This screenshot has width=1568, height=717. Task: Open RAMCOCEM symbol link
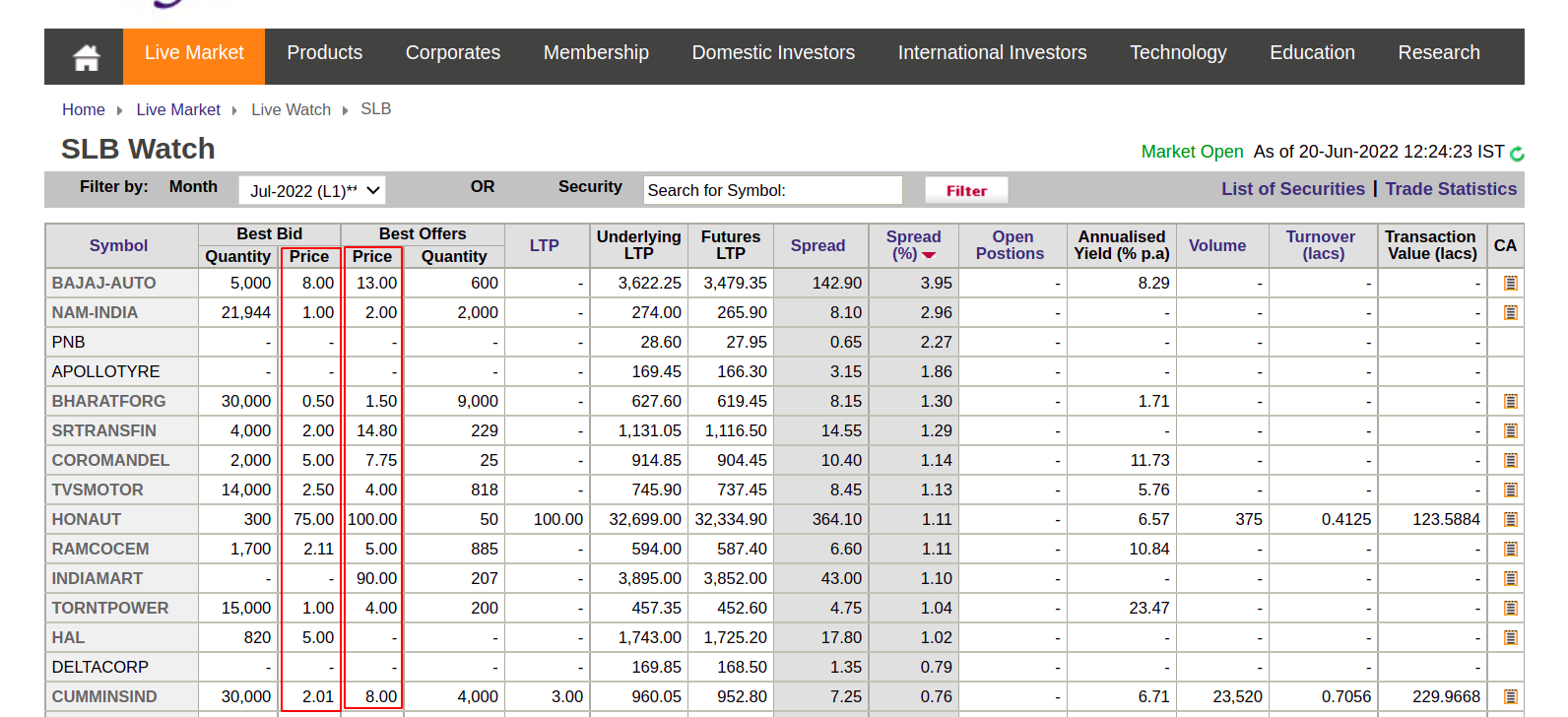click(x=100, y=550)
